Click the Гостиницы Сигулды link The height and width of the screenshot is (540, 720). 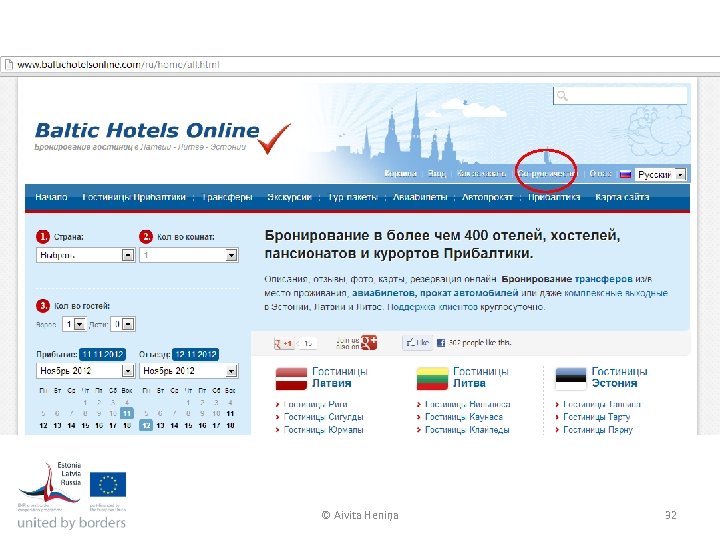click(324, 417)
